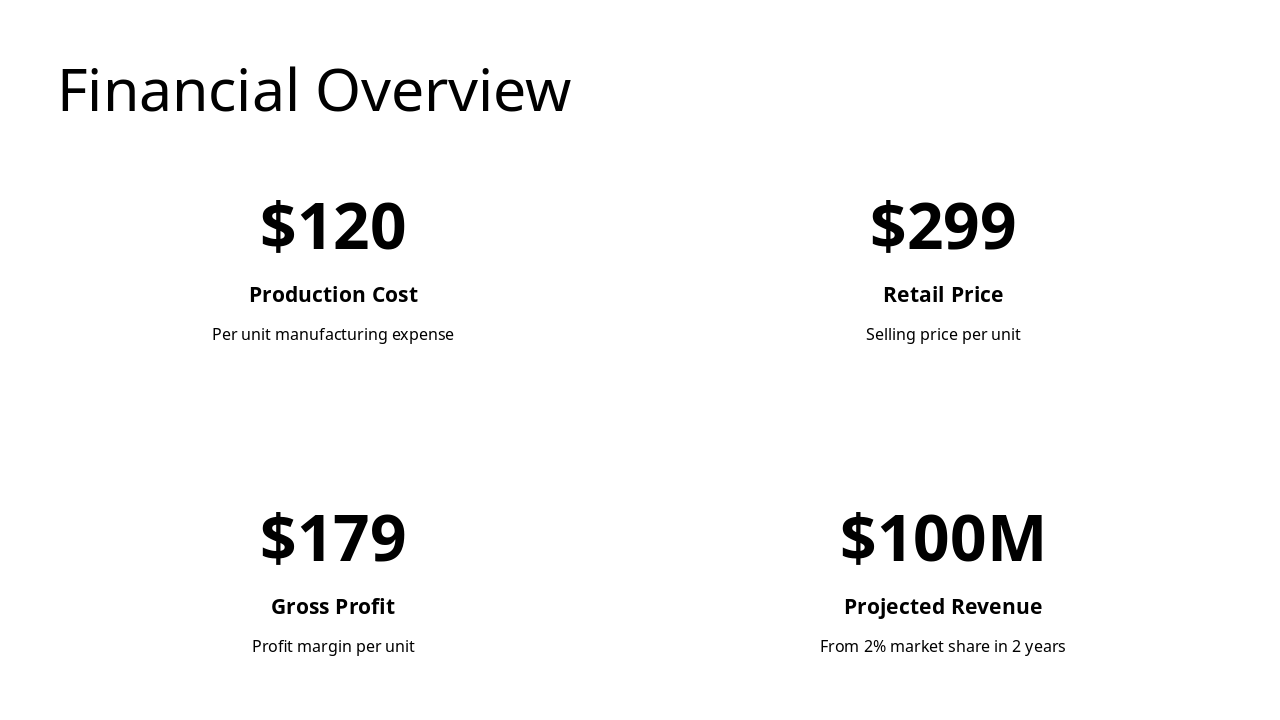Select the $299 retail price figure
Viewport: 1280px width, 720px height.
[943, 226]
